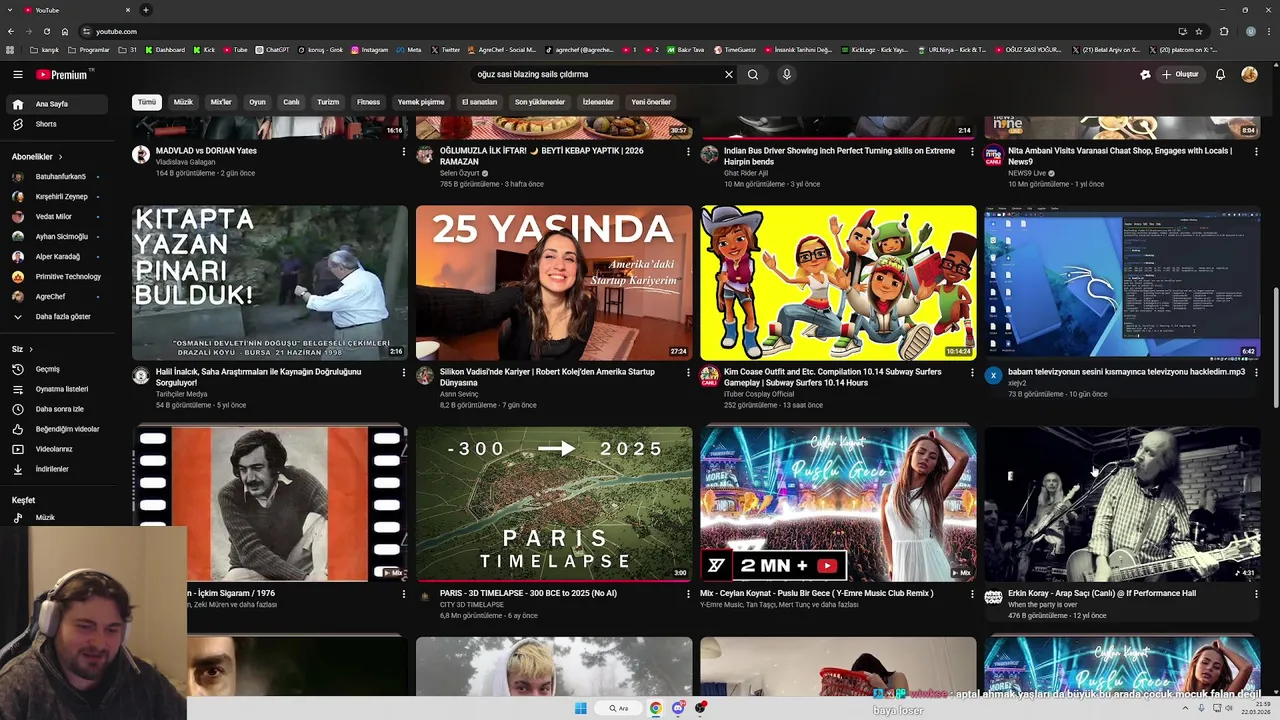The width and height of the screenshot is (1280, 720).
Task: Open options menu for PARIS 3D TIMELAPSE video
Action: pyautogui.click(x=688, y=594)
